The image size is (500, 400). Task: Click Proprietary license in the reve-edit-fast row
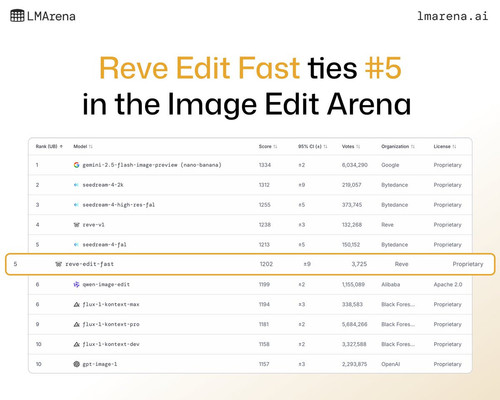click(468, 264)
